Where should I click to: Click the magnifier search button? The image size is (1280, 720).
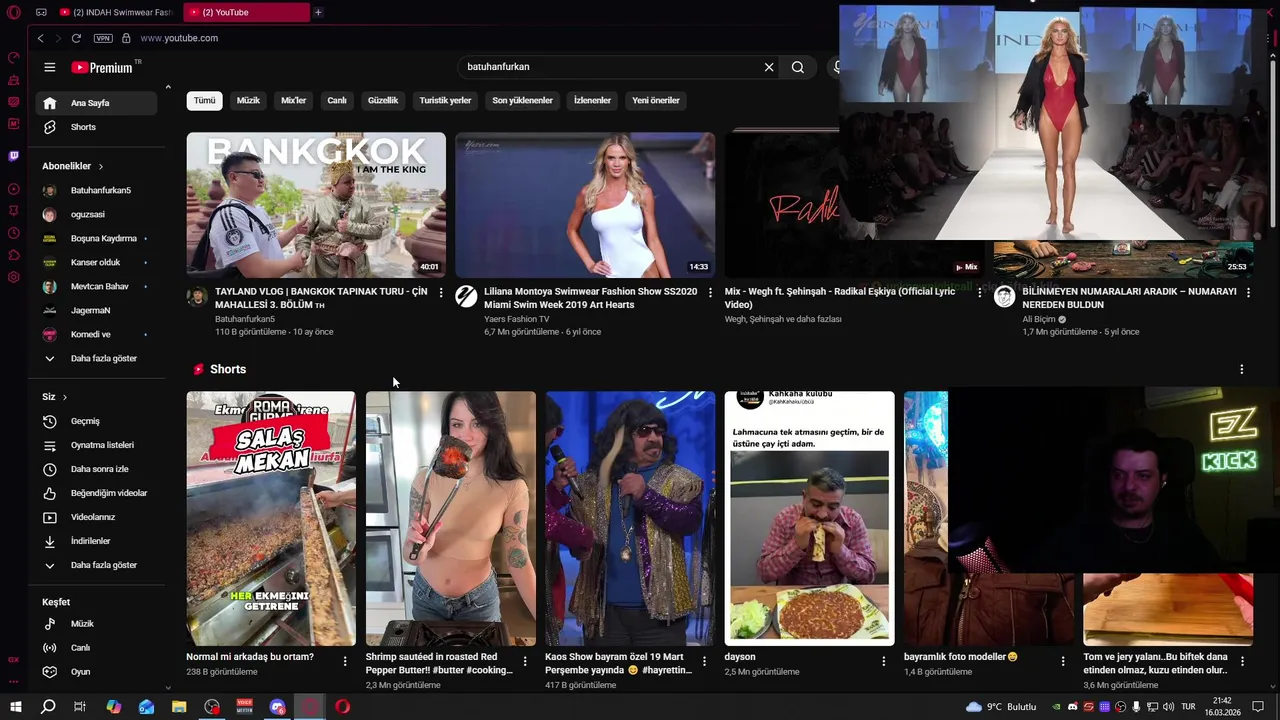[x=798, y=67]
